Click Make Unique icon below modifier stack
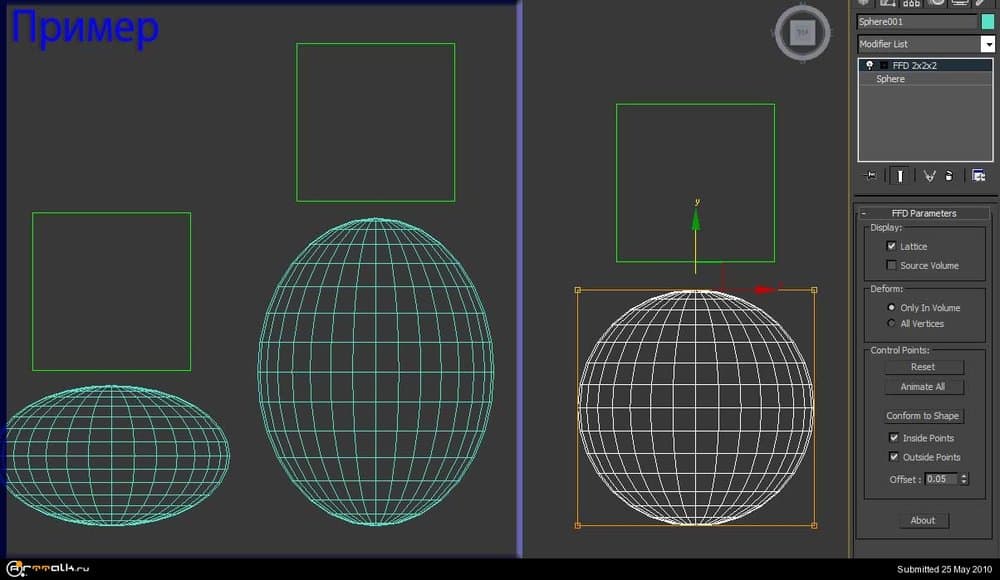The width and height of the screenshot is (1000, 580). click(929, 175)
